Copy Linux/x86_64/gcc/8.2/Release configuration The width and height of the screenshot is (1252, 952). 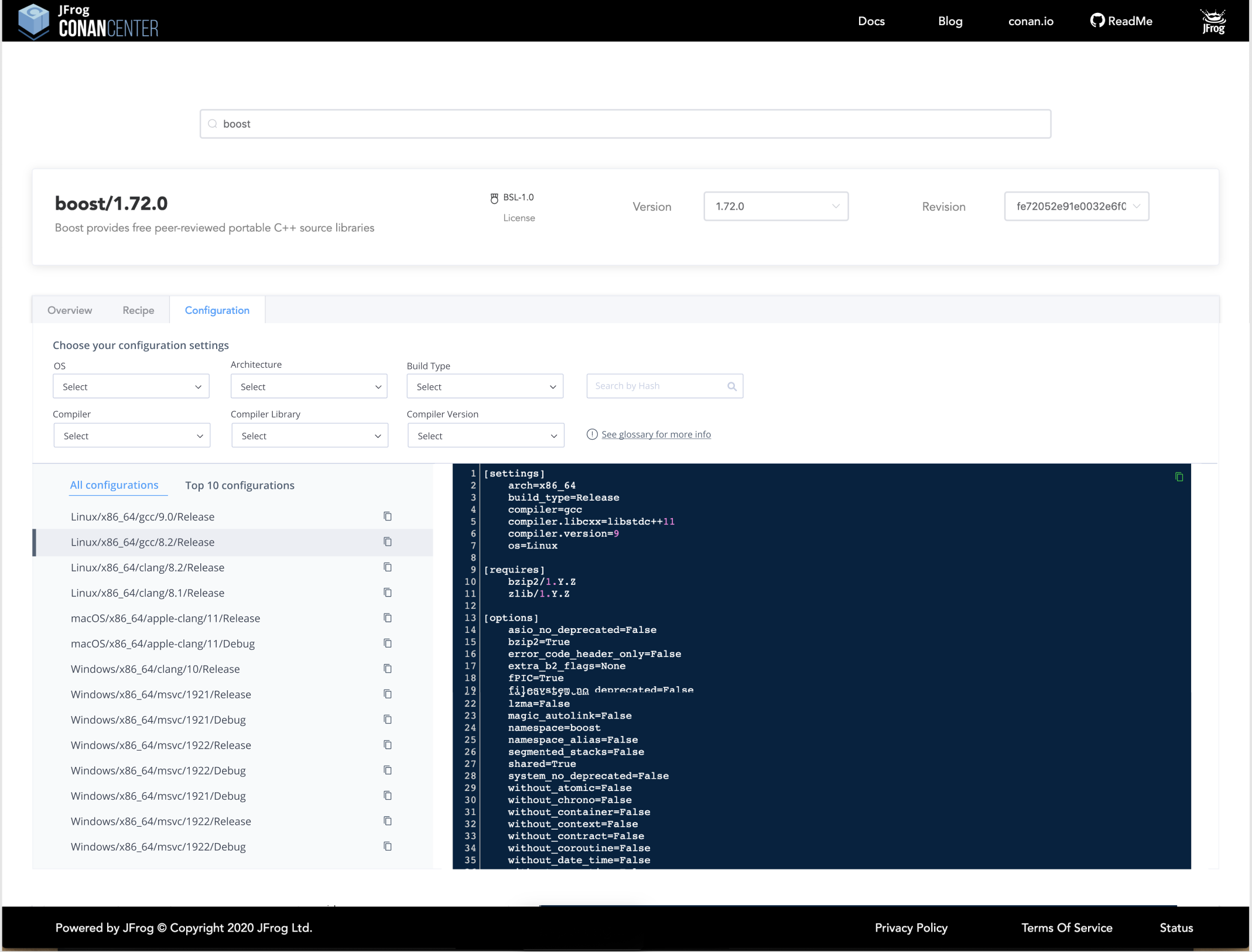387,542
